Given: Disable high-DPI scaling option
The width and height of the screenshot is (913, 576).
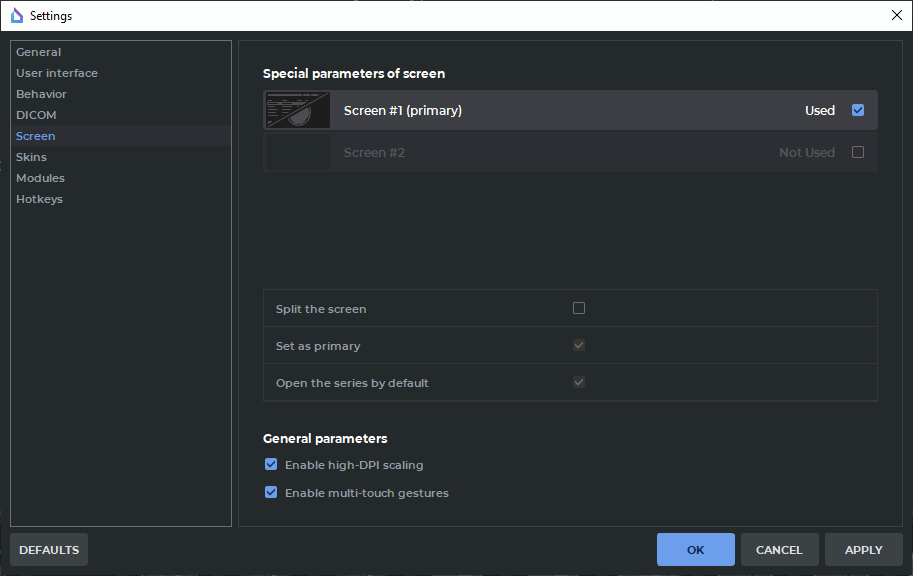Looking at the screenshot, I should (271, 465).
